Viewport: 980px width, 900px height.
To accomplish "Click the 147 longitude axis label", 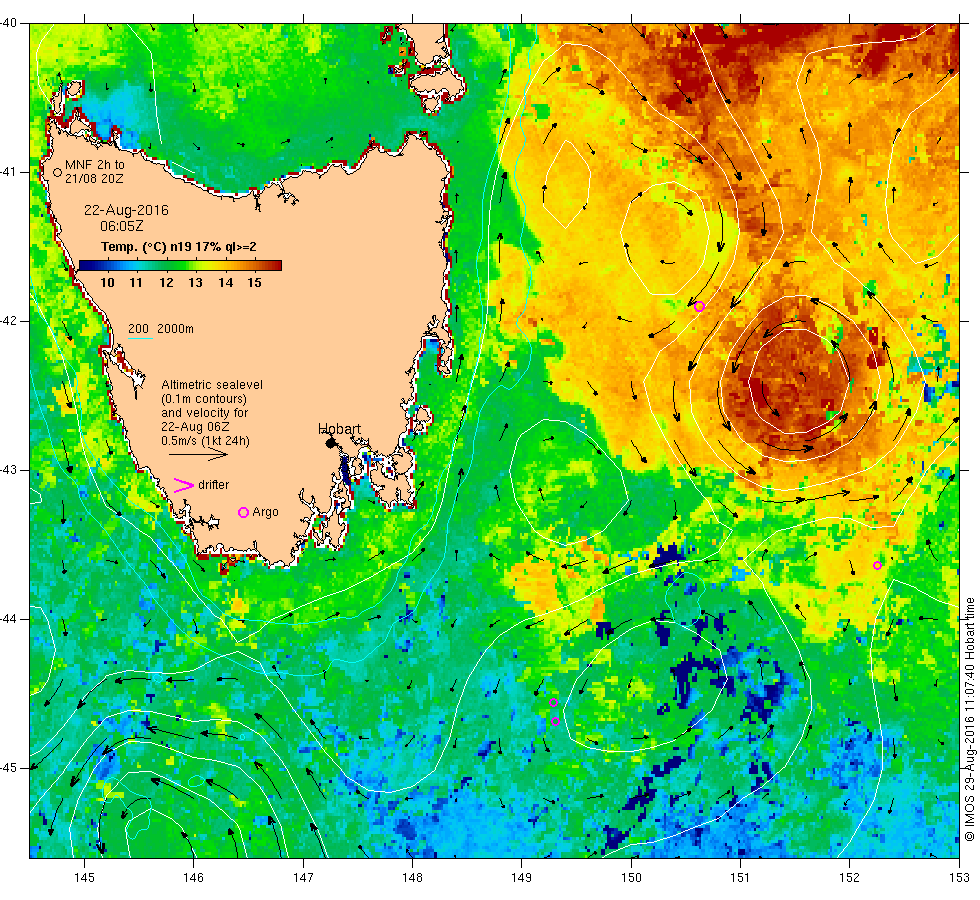I will 303,878.
